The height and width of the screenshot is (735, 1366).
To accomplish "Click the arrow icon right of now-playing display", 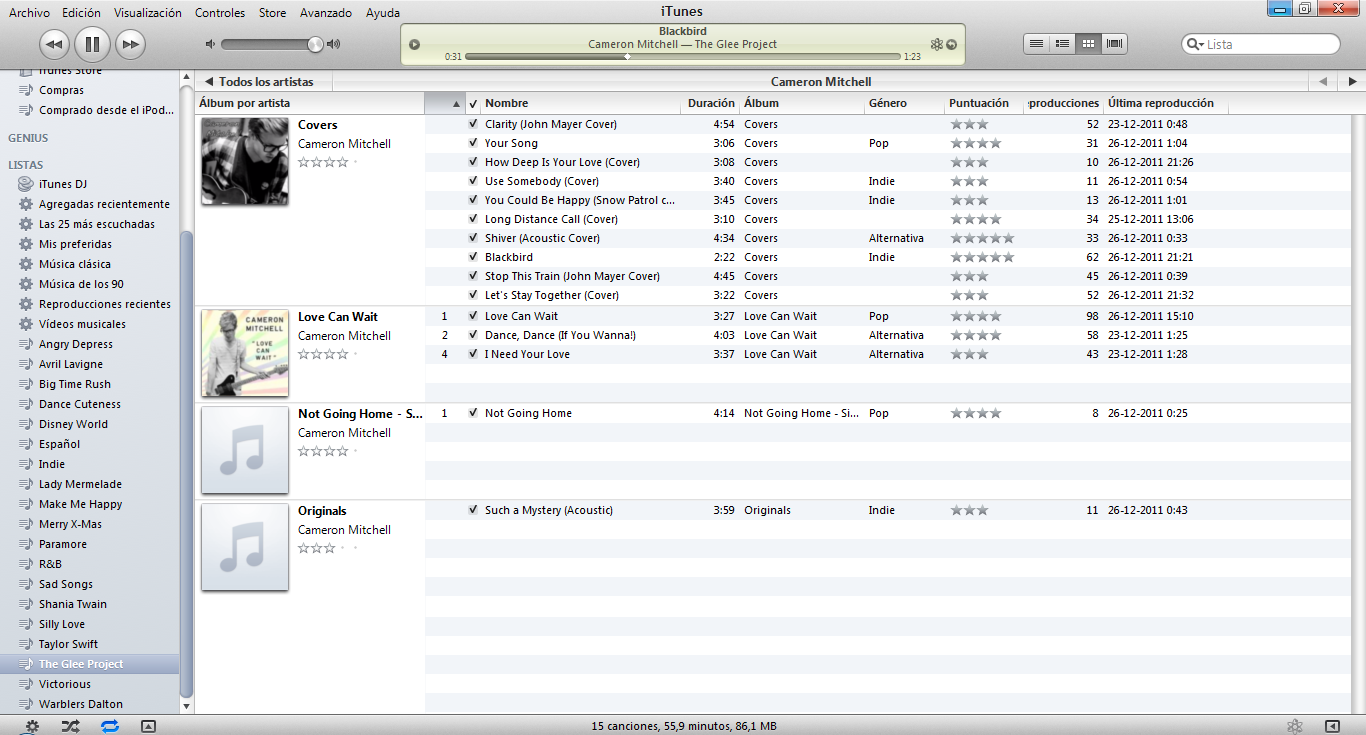I will tap(951, 44).
